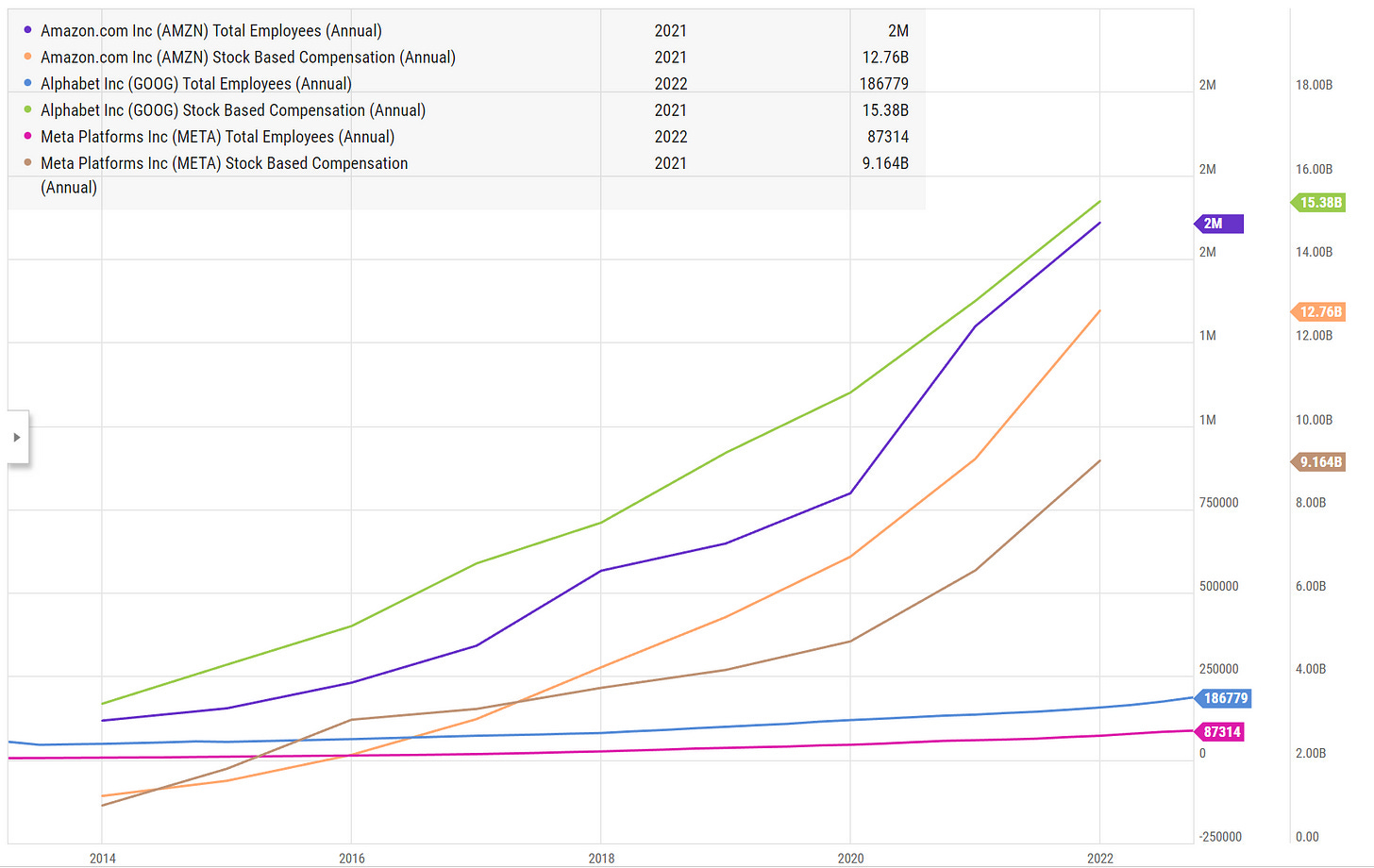The height and width of the screenshot is (868, 1374).
Task: Click the 2020 x-axis label
Action: 850,859
